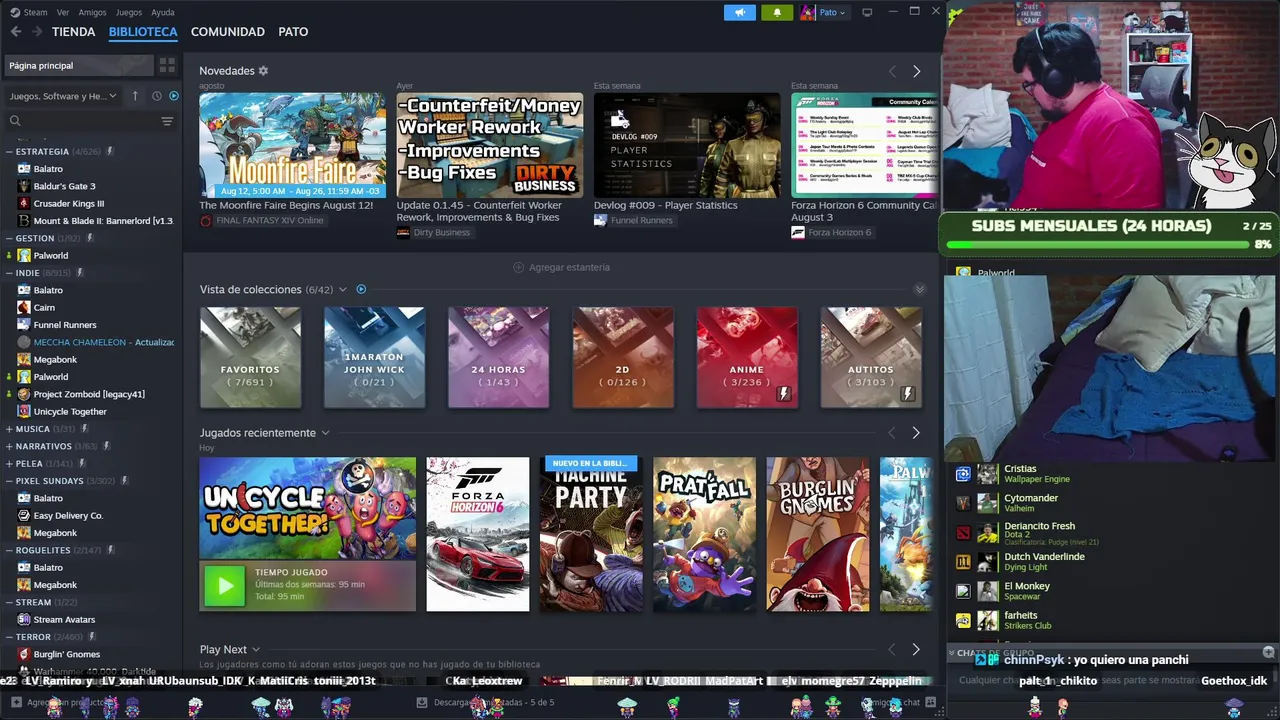Viewport: 1280px width, 720px height.
Task: Open Juegos, Software filter dropdown
Action: coord(63,96)
